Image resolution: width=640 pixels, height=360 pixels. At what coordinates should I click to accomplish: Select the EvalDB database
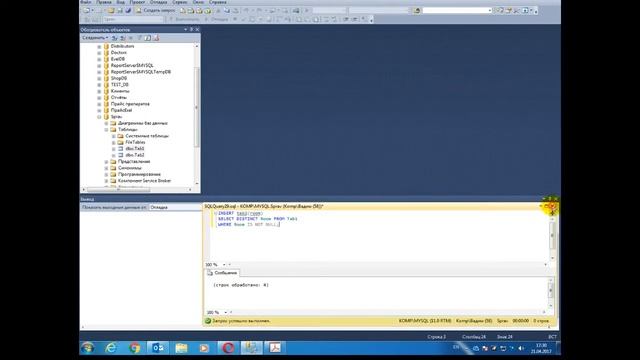118,59
